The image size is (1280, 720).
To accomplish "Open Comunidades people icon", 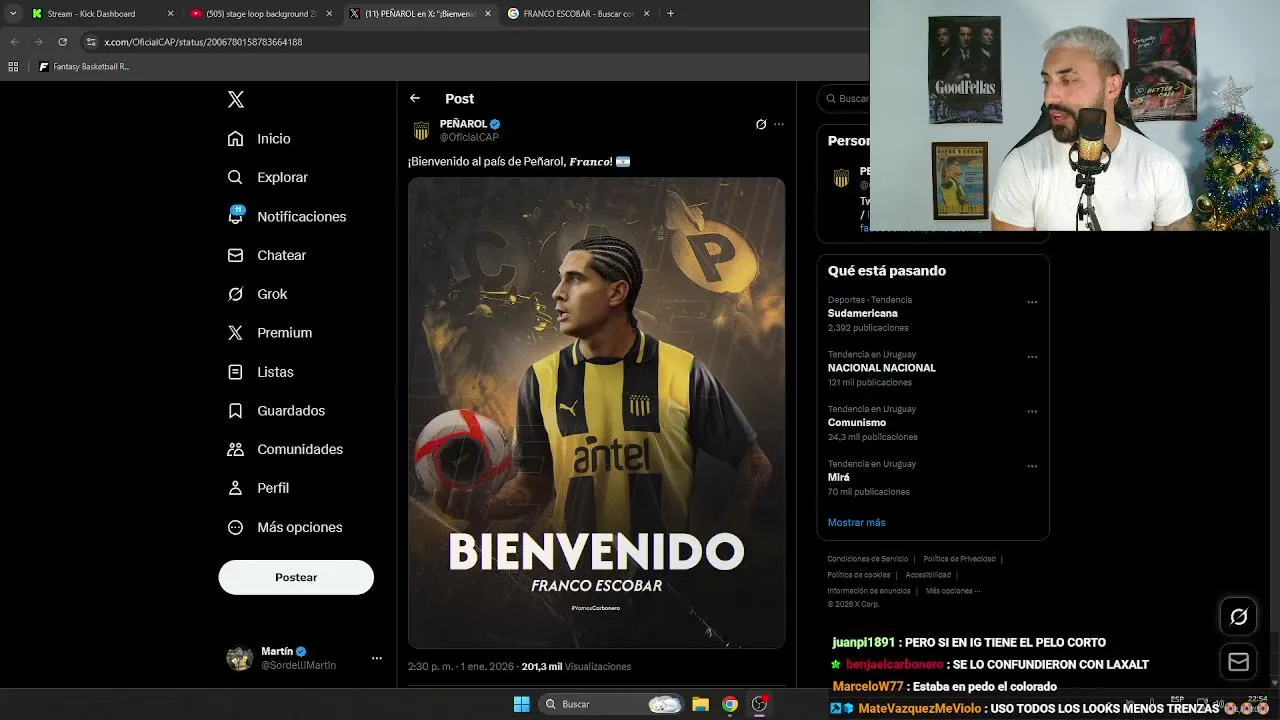I will click(x=235, y=449).
